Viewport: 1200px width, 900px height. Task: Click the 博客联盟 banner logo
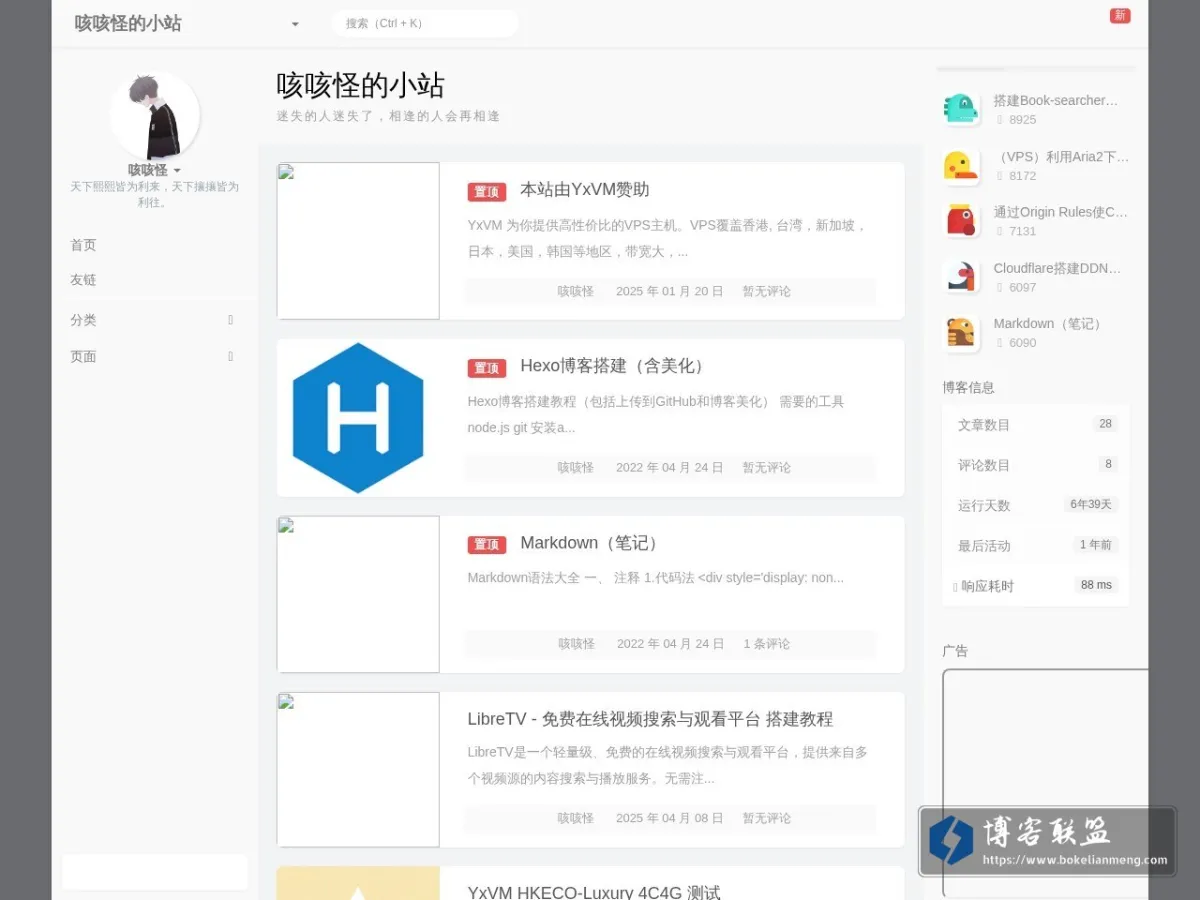[x=1047, y=842]
